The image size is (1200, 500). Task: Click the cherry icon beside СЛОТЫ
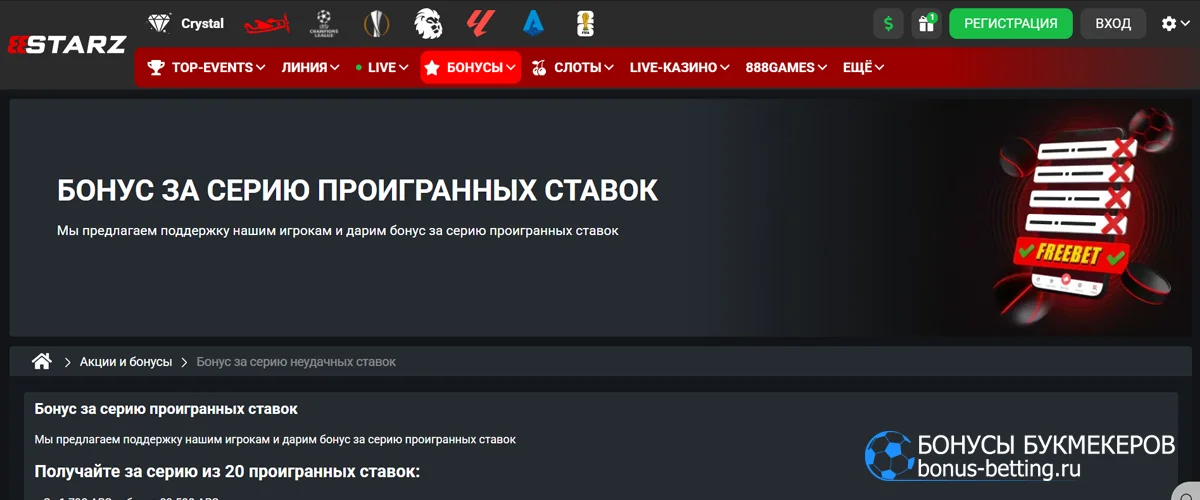[540, 68]
